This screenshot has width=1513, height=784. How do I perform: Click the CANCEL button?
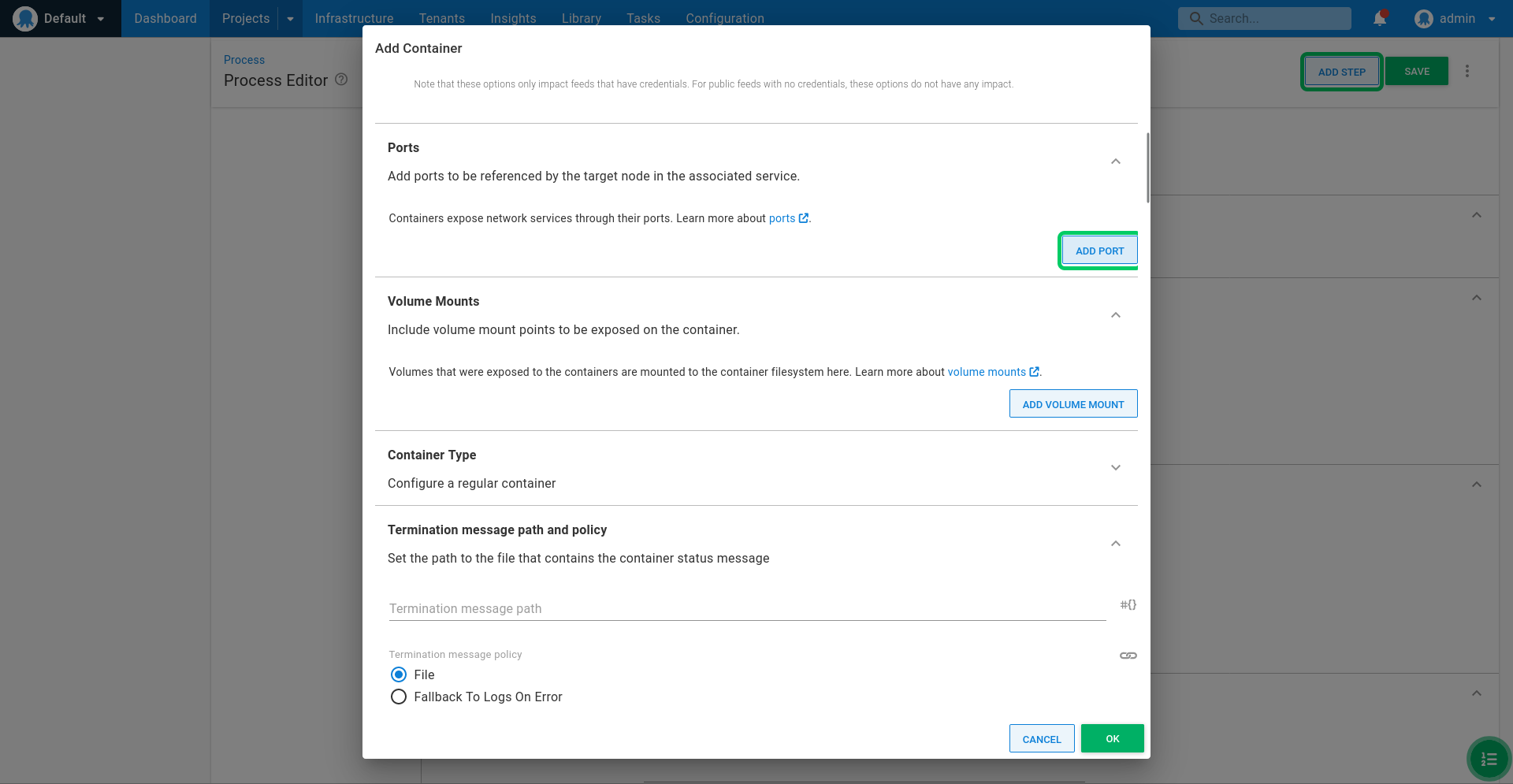click(x=1042, y=738)
